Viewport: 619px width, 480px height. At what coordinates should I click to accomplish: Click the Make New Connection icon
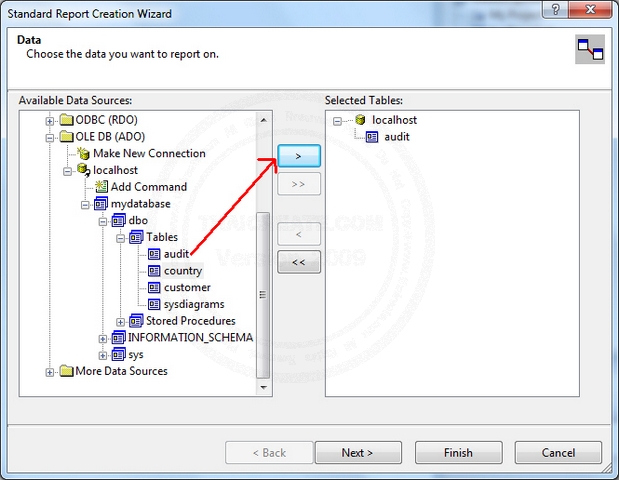pos(83,153)
